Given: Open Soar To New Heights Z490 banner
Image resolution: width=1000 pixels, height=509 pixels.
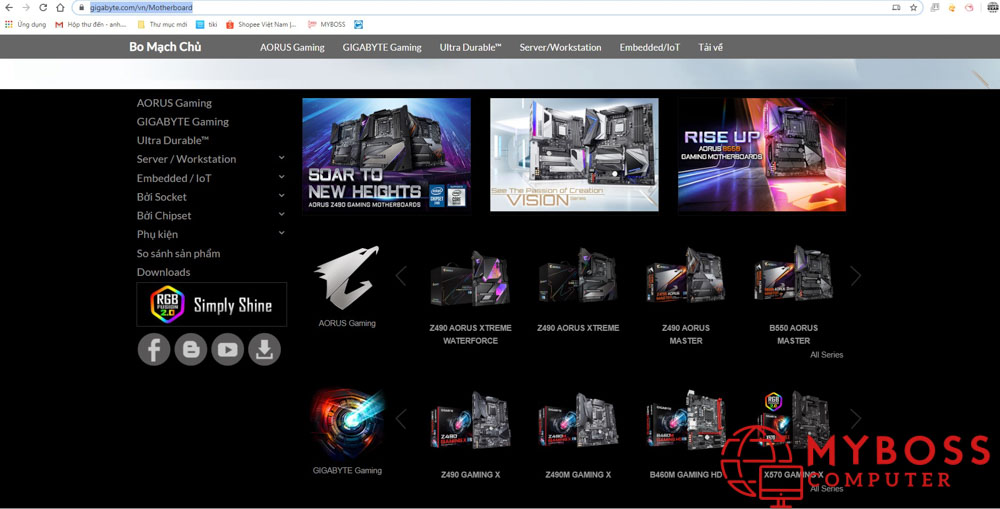Looking at the screenshot, I should 386,155.
